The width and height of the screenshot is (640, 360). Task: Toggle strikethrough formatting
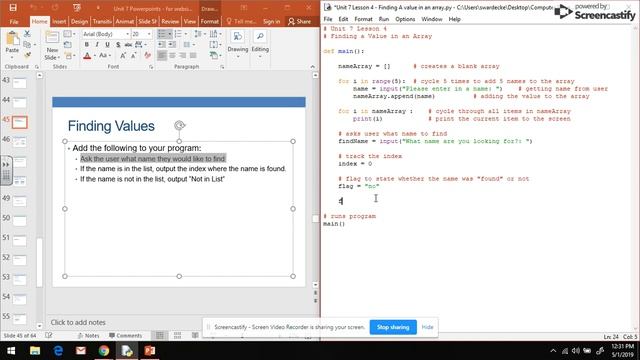tap(128, 44)
